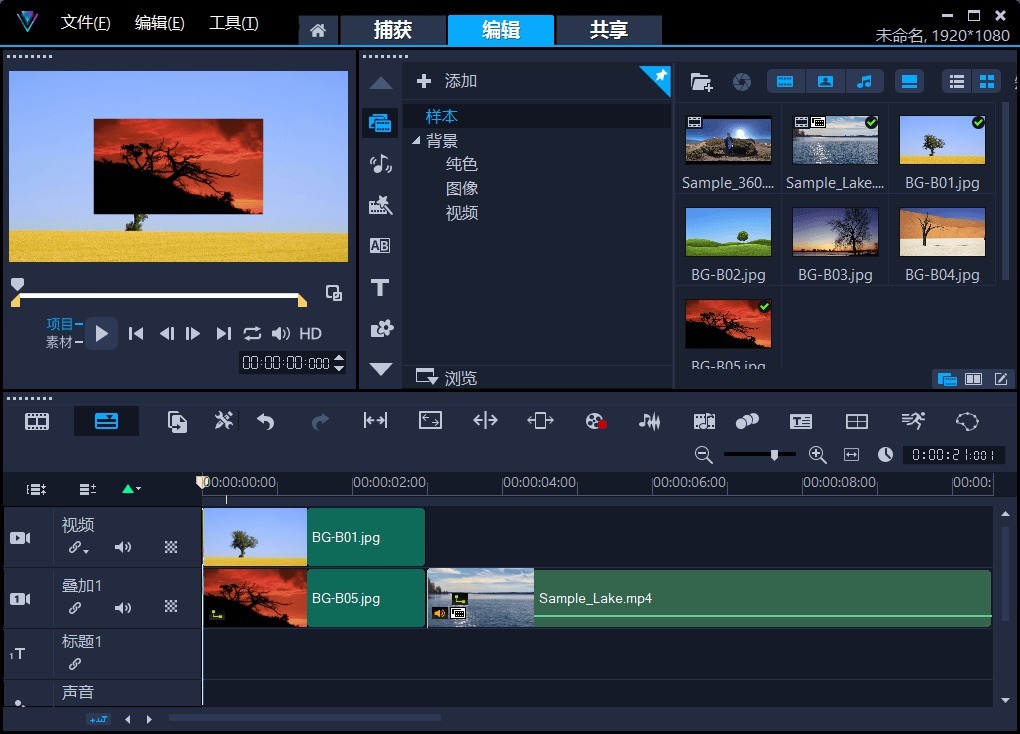Click the import media folder icon

coord(701,82)
